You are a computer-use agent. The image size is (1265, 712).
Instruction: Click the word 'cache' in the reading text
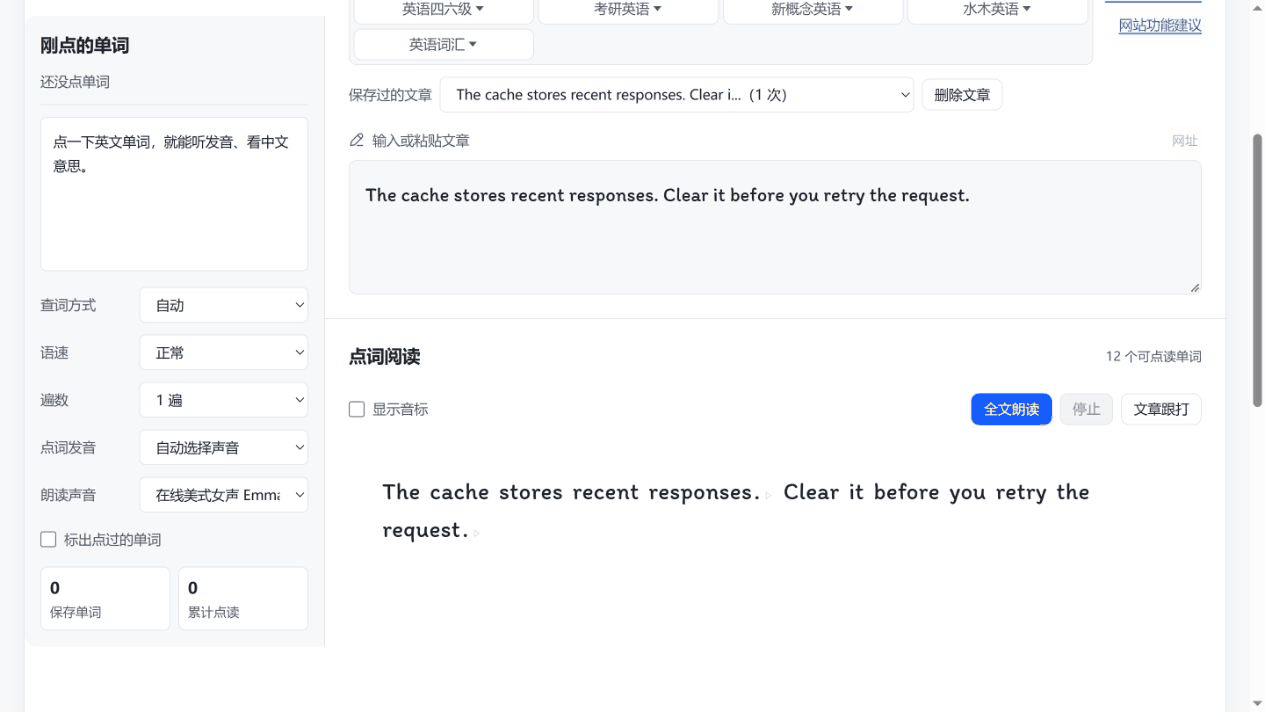coord(459,492)
